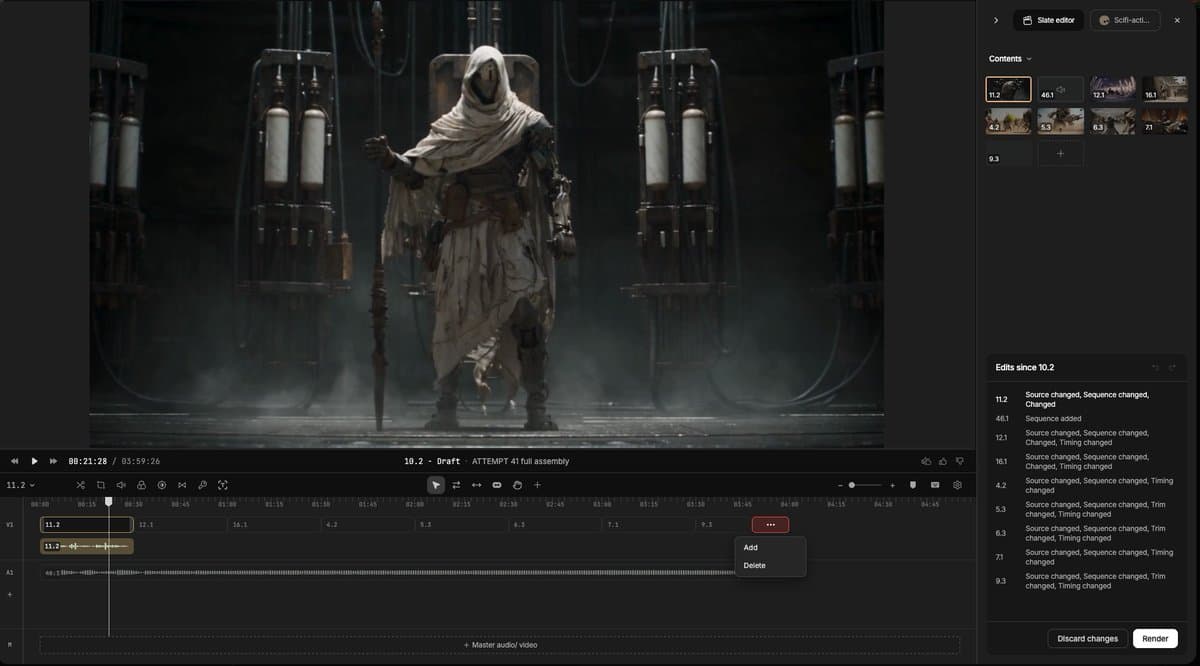Click the red three-dots clip button
1200x666 pixels.
click(x=770, y=524)
